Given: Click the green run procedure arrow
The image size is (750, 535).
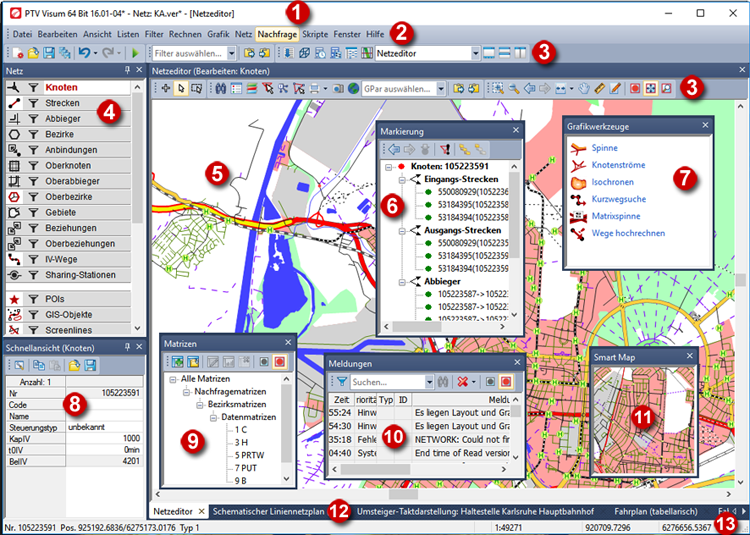Looking at the screenshot, I should 134,52.
